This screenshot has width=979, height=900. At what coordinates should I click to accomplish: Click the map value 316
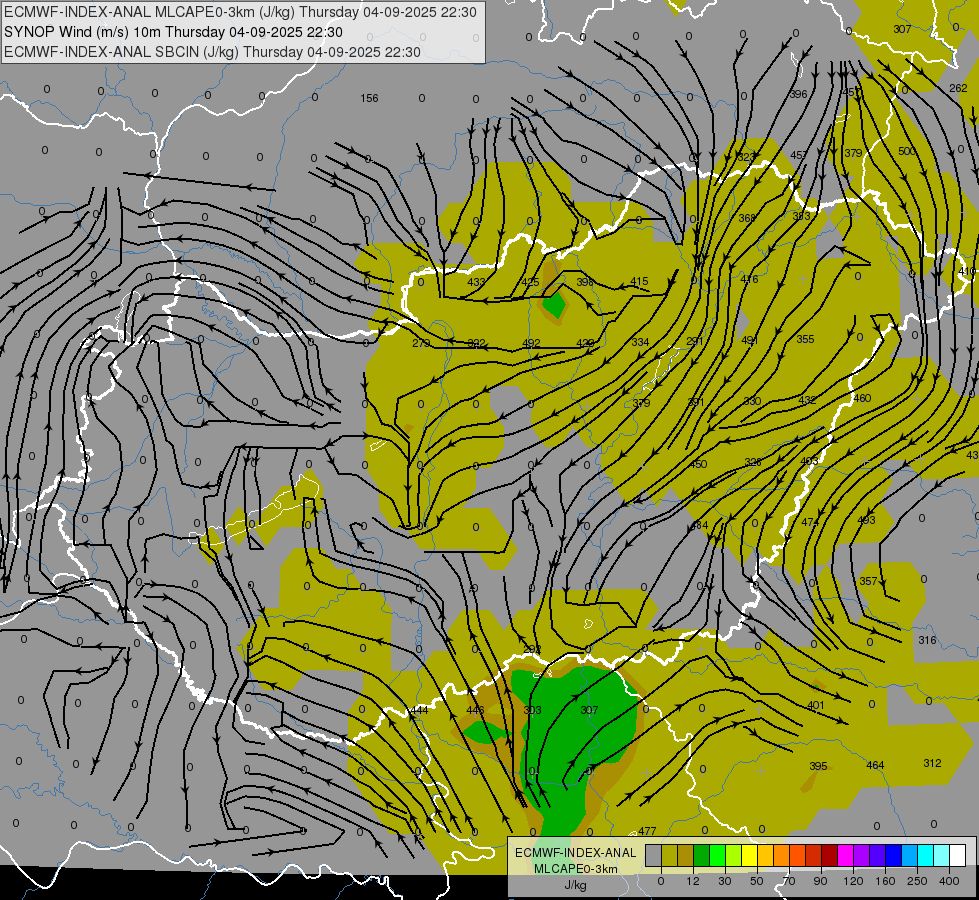pyautogui.click(x=927, y=640)
